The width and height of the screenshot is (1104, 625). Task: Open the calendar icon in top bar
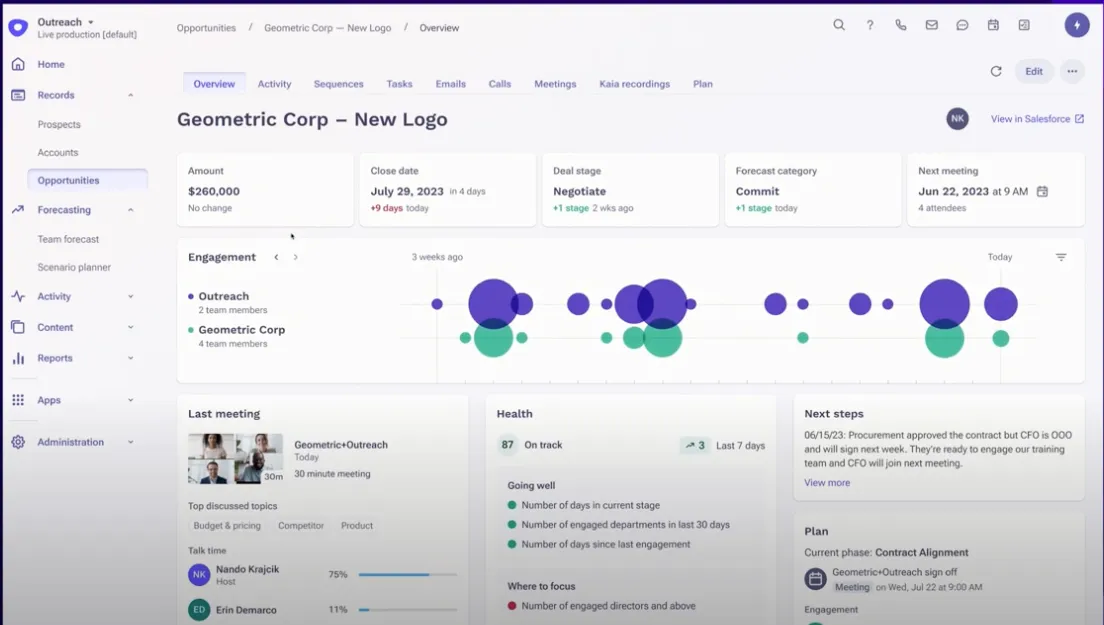click(993, 25)
